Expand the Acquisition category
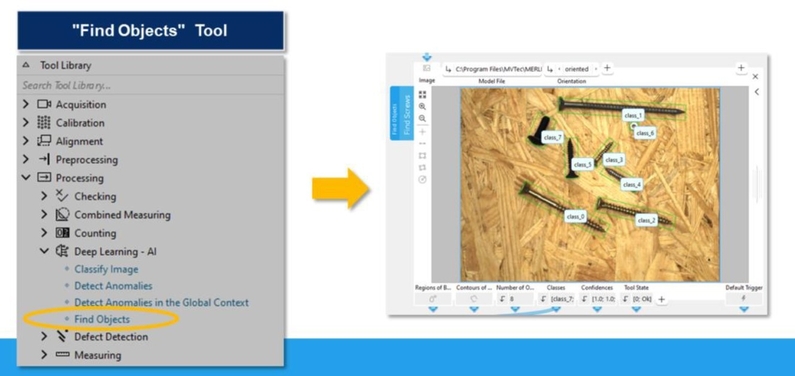795x376 pixels. pos(26,104)
